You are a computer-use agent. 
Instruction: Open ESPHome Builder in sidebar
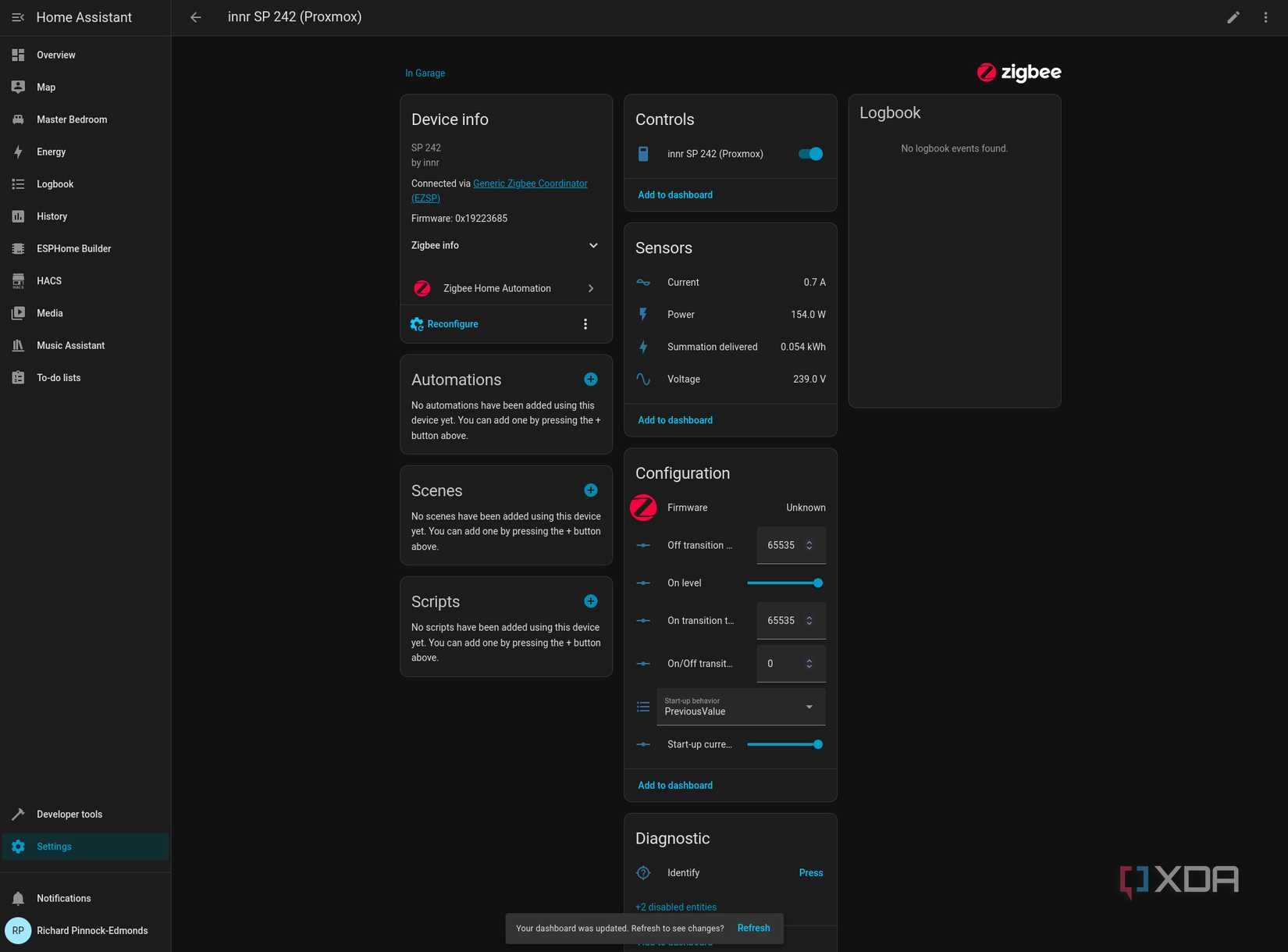[x=73, y=248]
